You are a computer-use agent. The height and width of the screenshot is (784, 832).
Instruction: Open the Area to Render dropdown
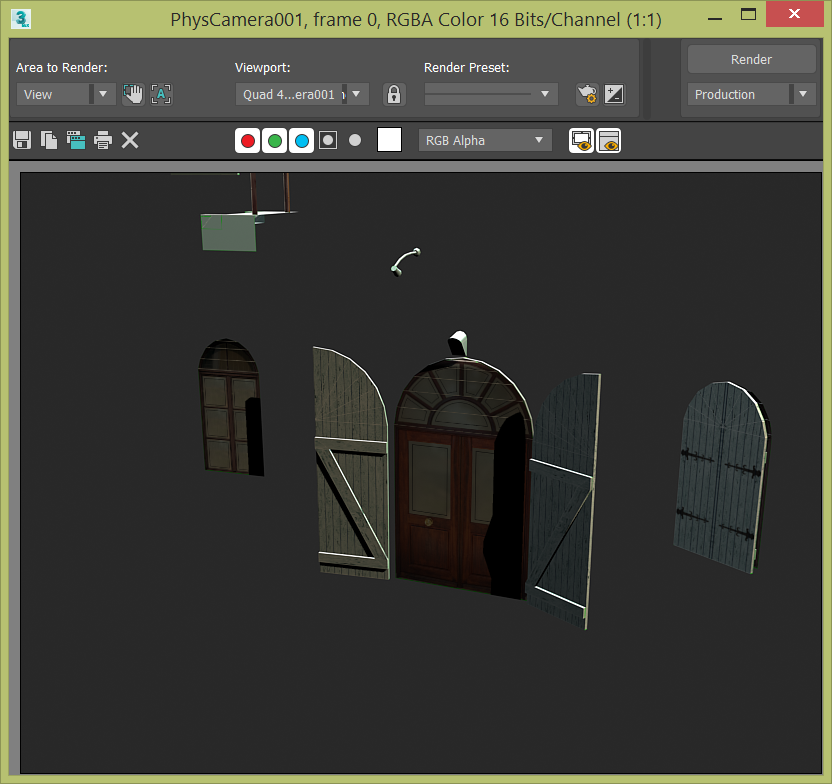click(103, 93)
